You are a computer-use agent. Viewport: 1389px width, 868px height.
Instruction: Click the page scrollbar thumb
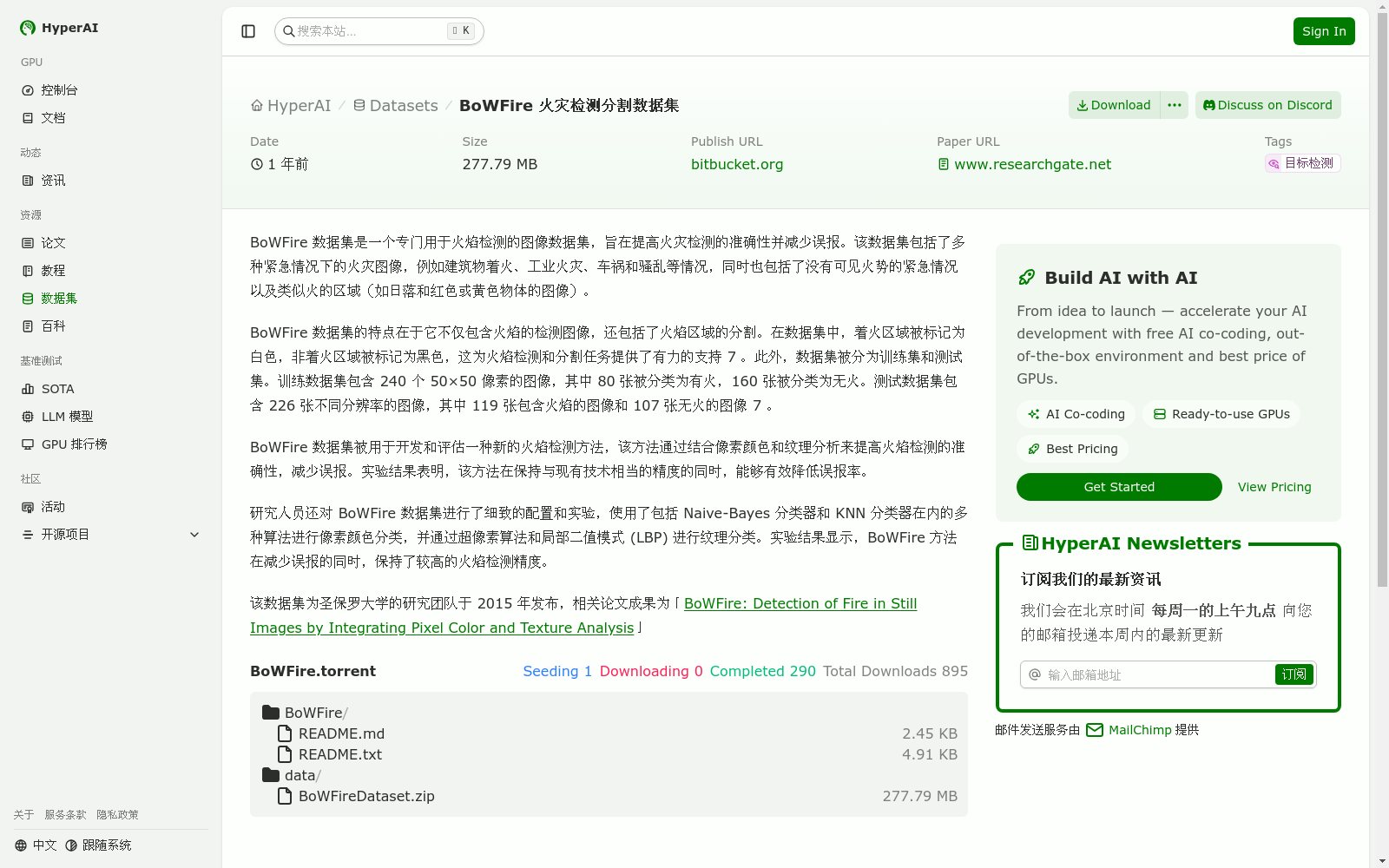tap(1382, 300)
